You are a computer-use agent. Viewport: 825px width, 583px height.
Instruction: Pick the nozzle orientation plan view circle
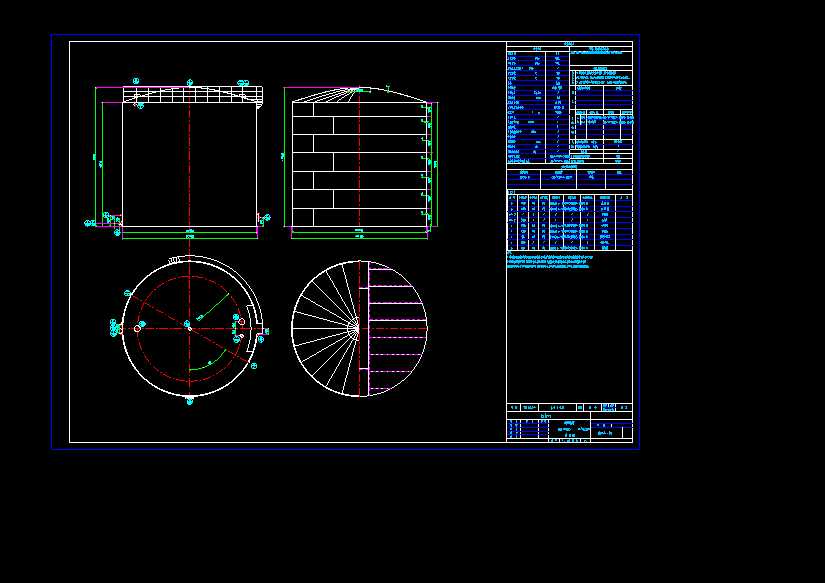coord(190,328)
